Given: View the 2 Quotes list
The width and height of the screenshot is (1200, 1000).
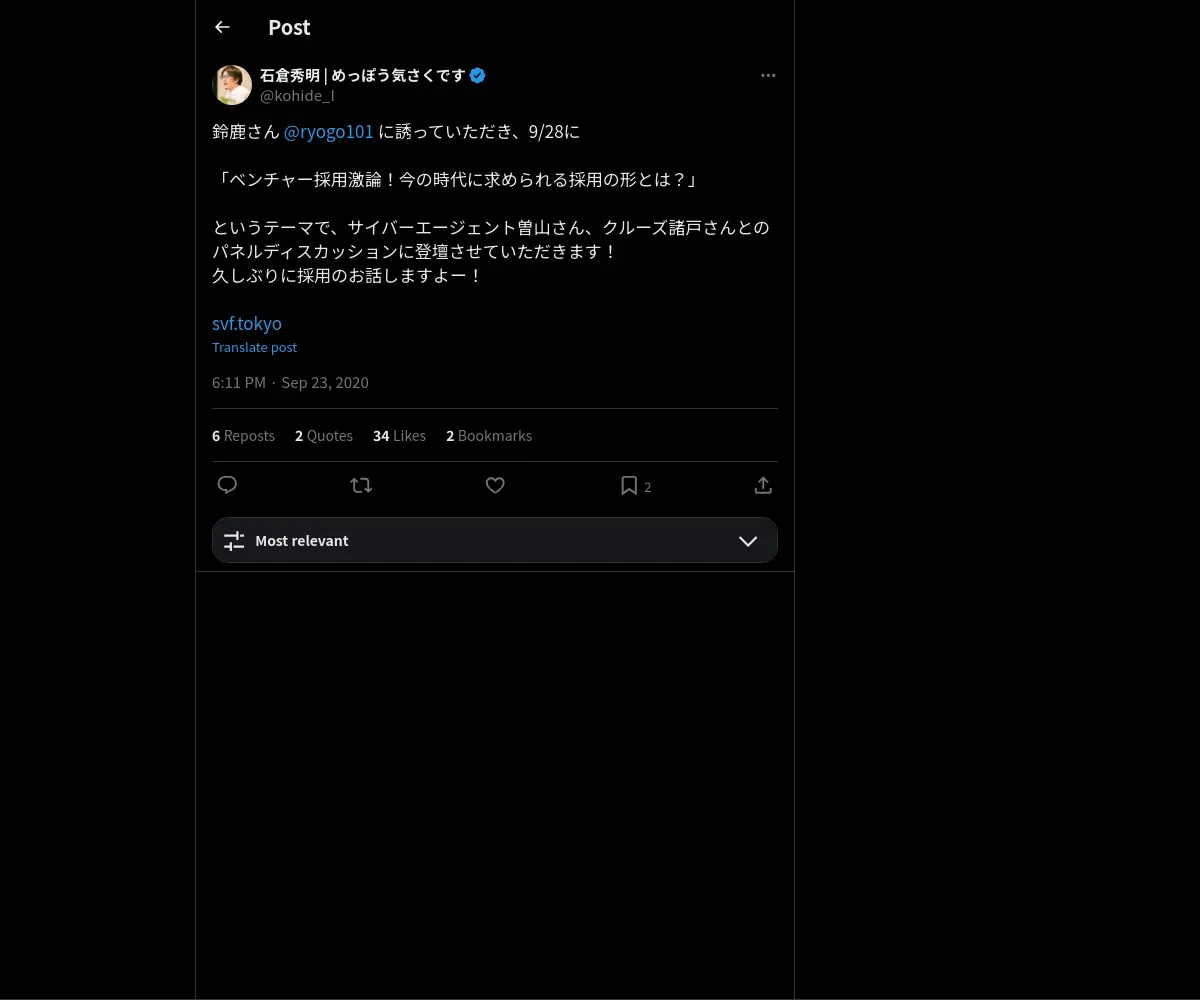Looking at the screenshot, I should (x=324, y=436).
